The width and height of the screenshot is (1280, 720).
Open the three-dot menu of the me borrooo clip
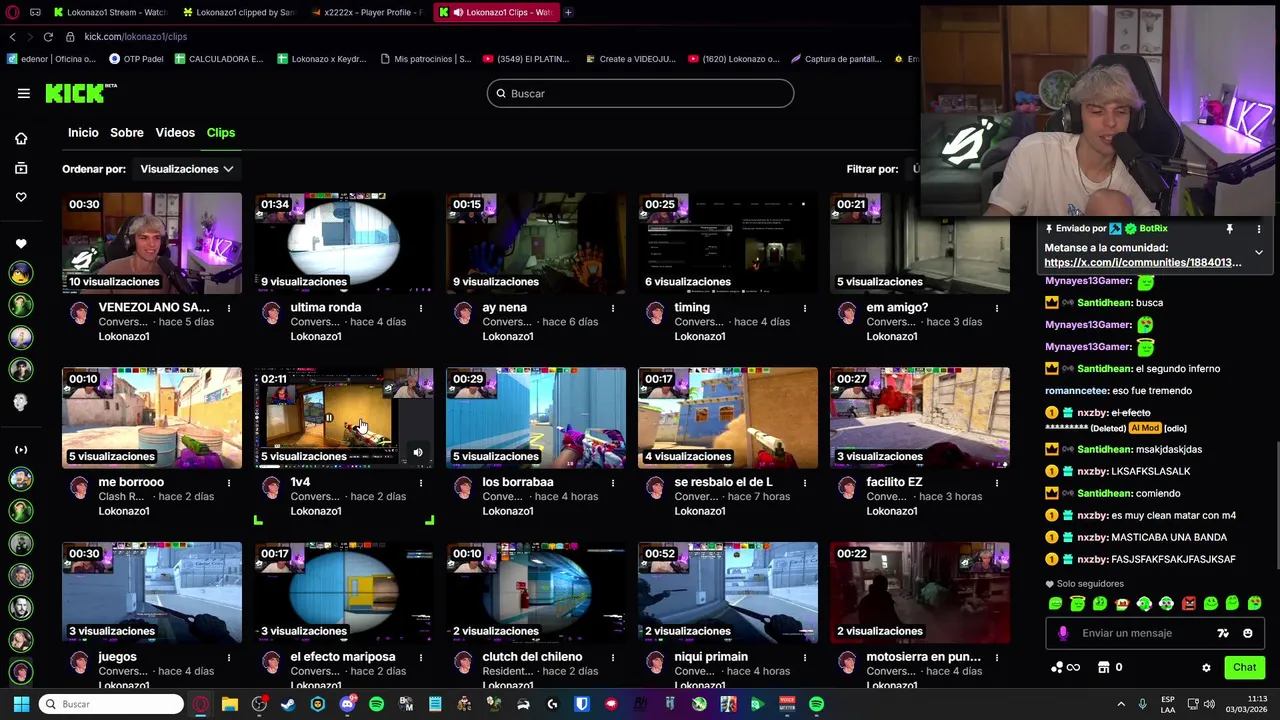pyautogui.click(x=229, y=483)
